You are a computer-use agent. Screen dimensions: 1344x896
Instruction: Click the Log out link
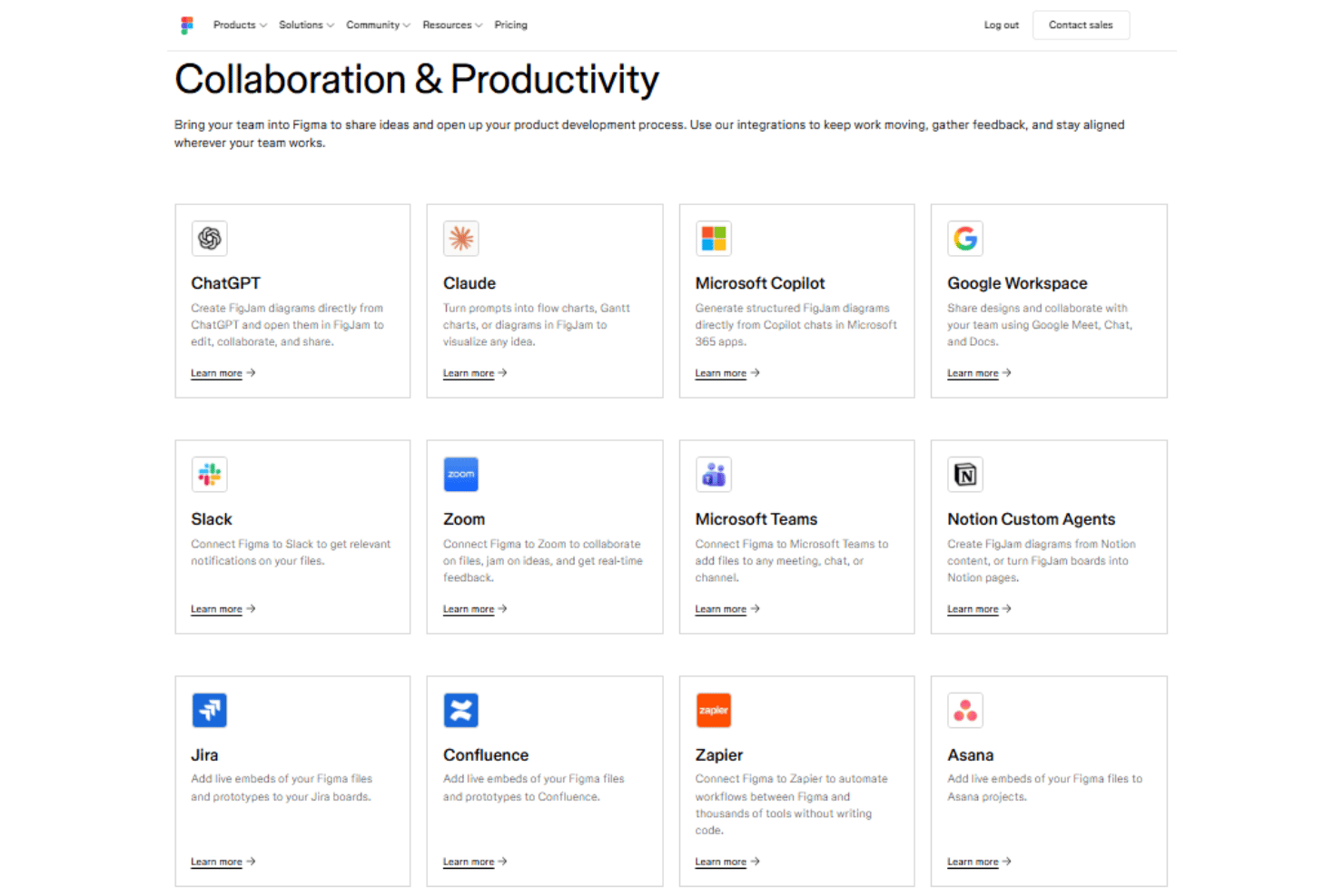(1002, 25)
